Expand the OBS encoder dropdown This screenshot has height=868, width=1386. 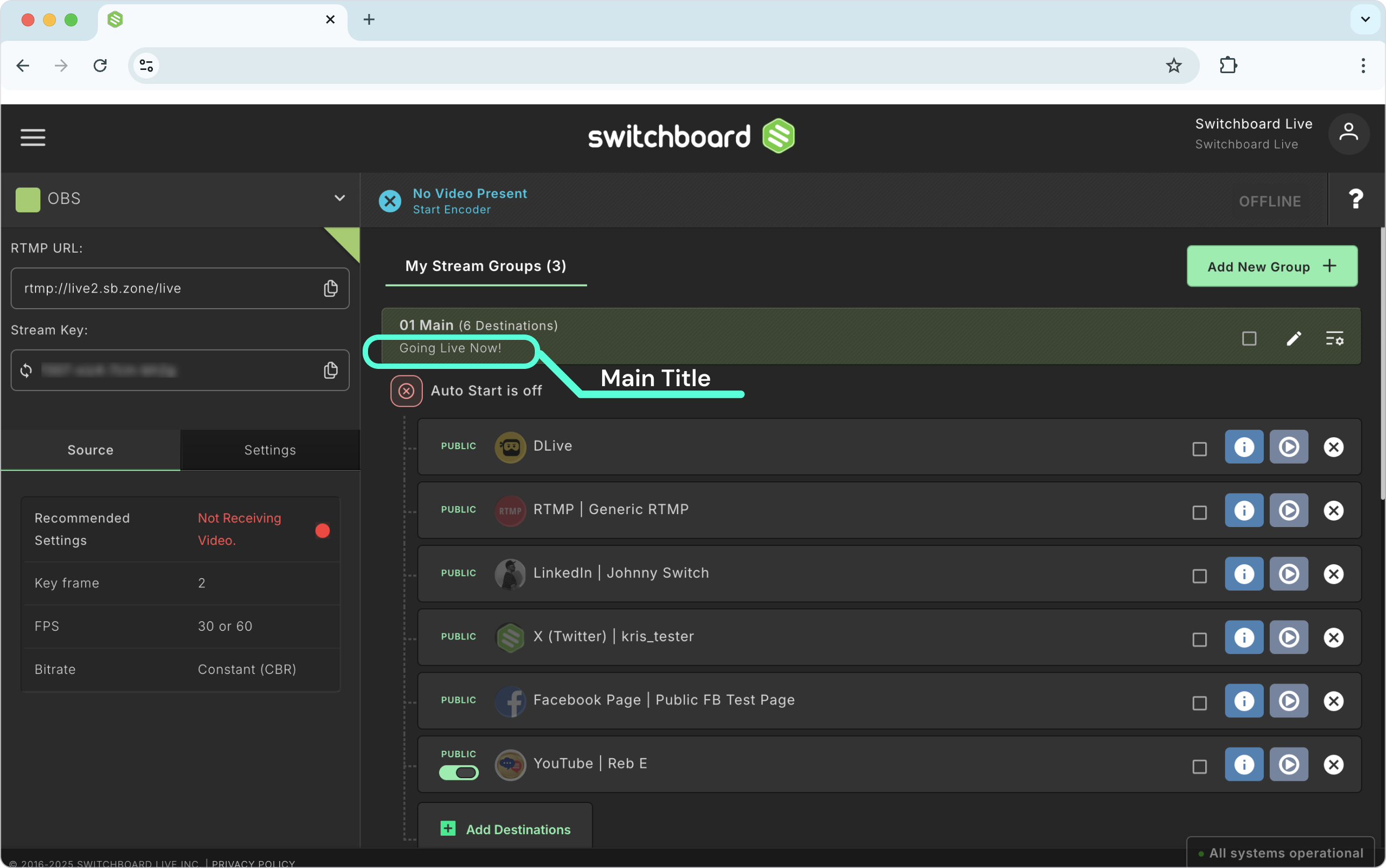(x=340, y=198)
